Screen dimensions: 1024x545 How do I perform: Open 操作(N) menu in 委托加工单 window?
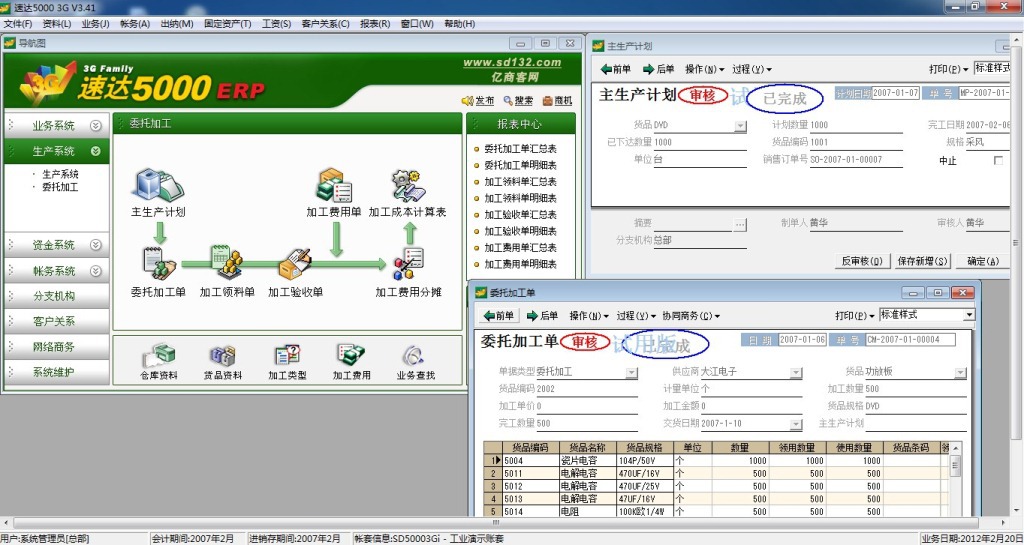(589, 316)
